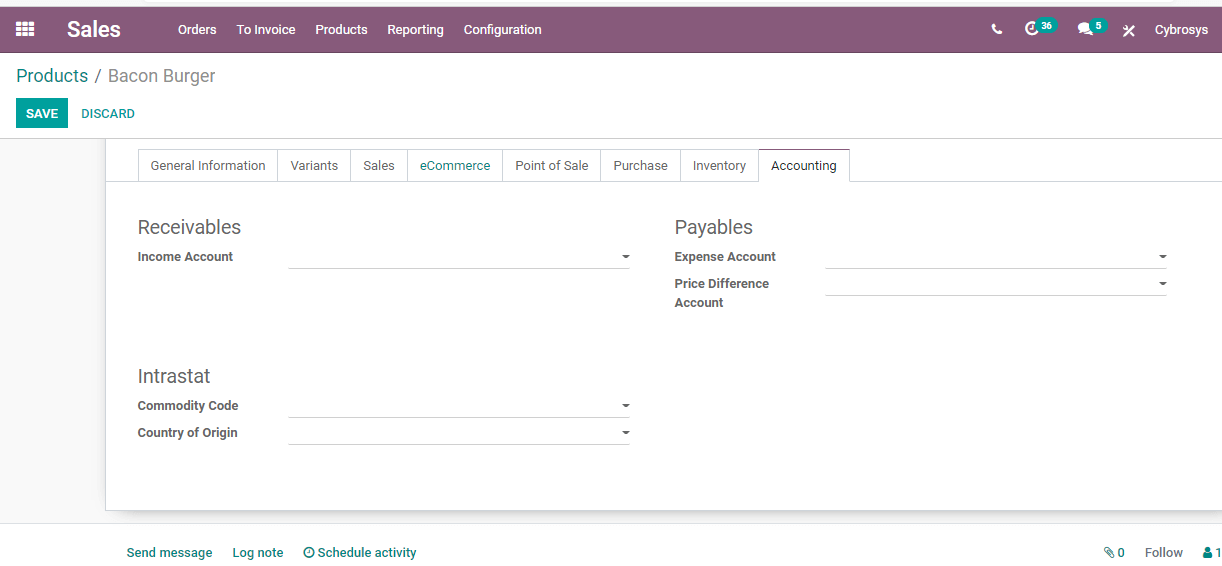The width and height of the screenshot is (1222, 566).
Task: Switch to the General Information tab
Action: (x=208, y=166)
